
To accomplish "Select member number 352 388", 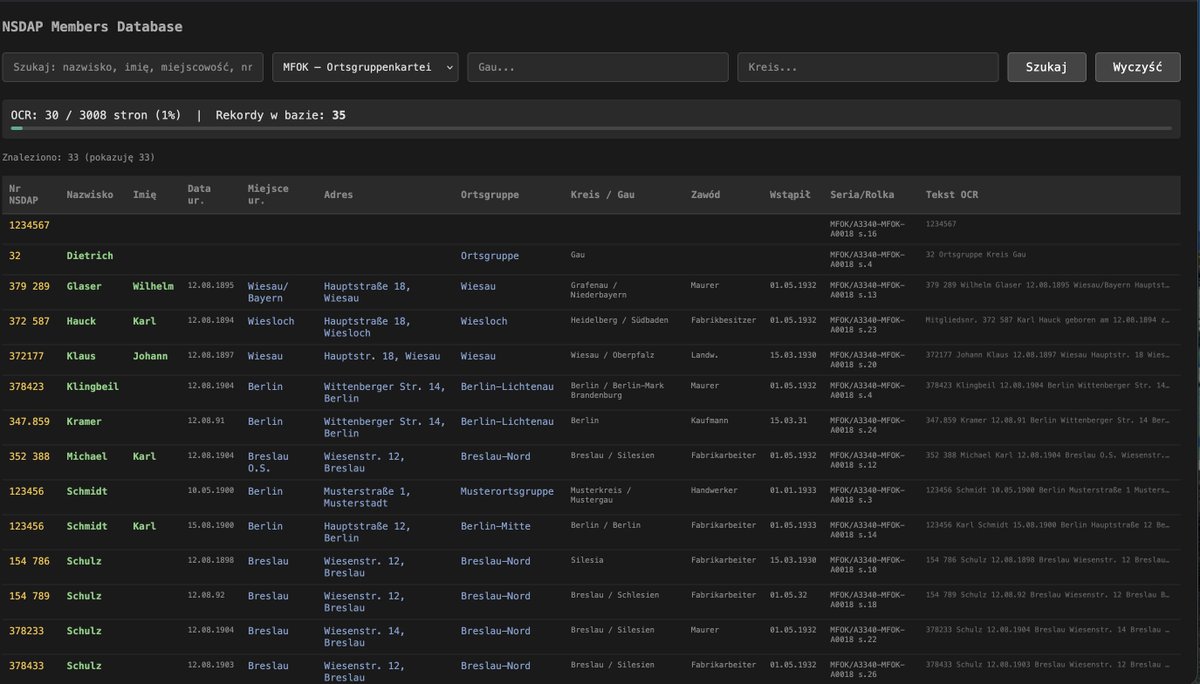I will coord(29,456).
